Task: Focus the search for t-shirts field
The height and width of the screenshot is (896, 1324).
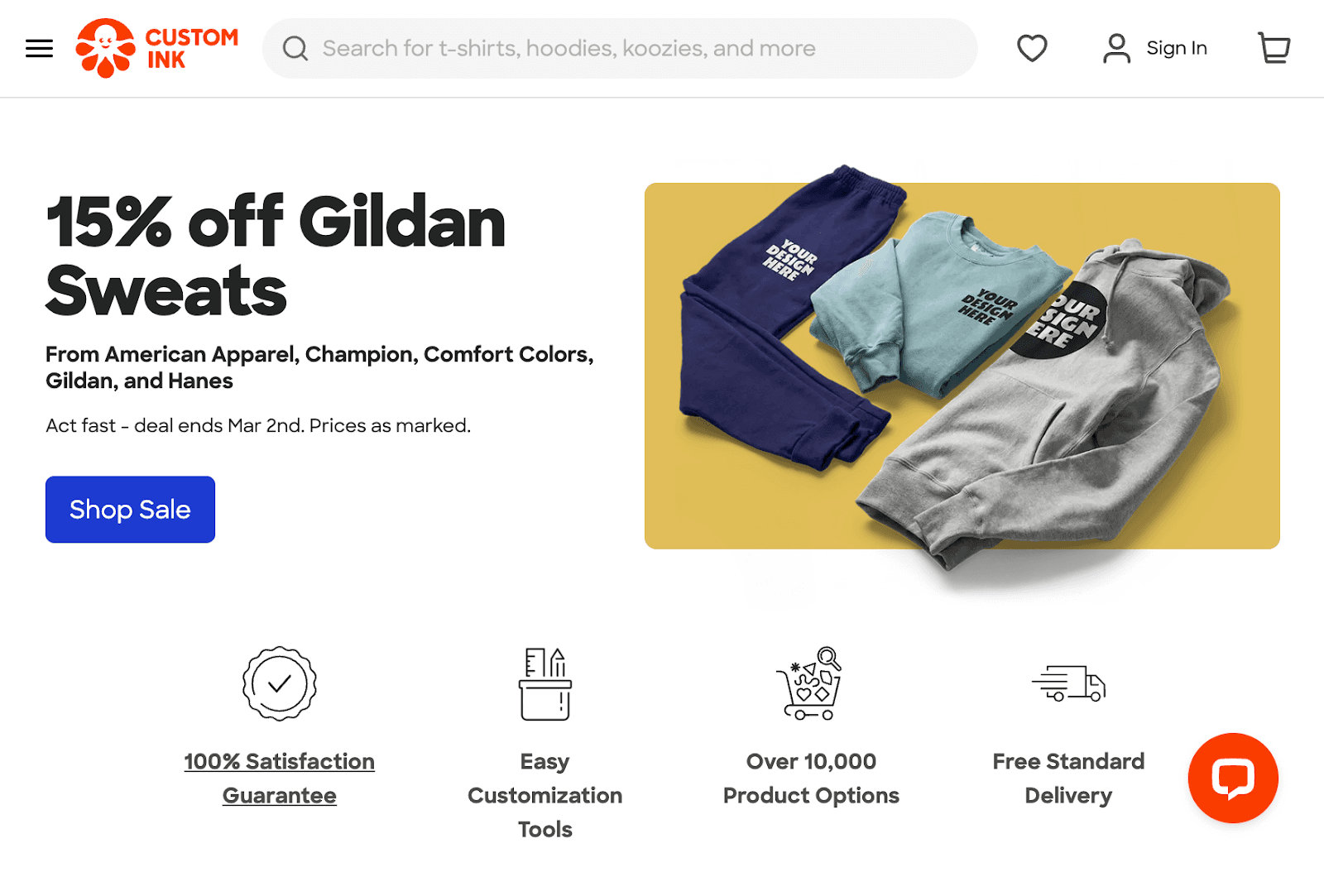Action: click(620, 48)
